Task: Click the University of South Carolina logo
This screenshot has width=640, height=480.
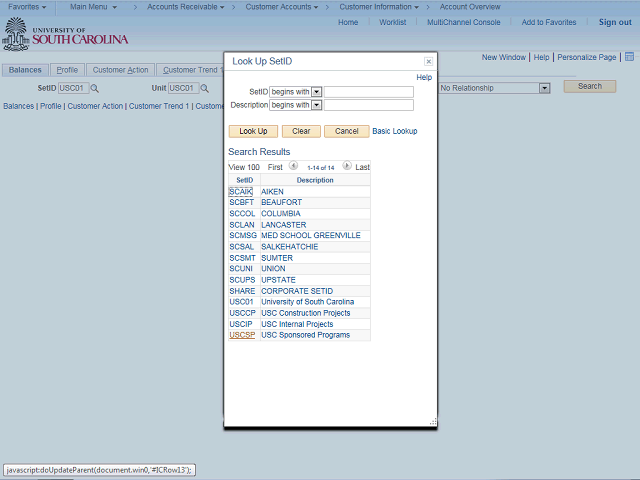Action: pyautogui.click(x=65, y=35)
